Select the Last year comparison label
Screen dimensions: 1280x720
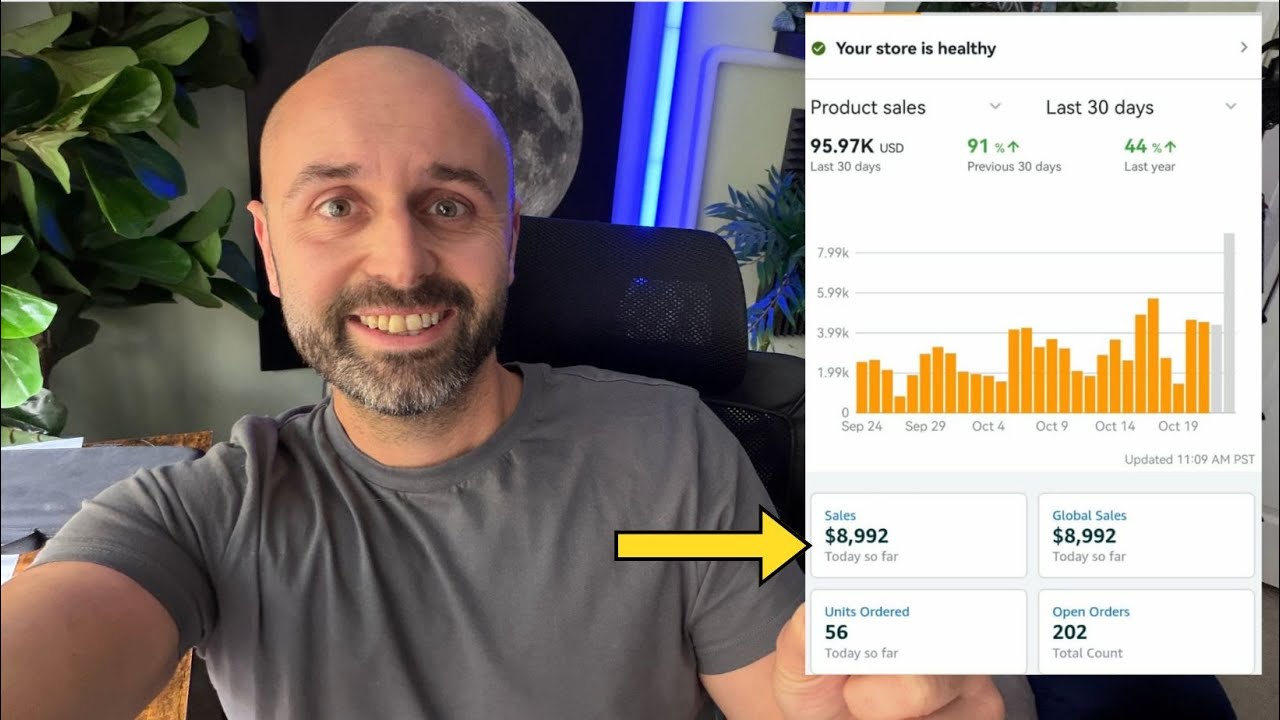coord(1150,167)
